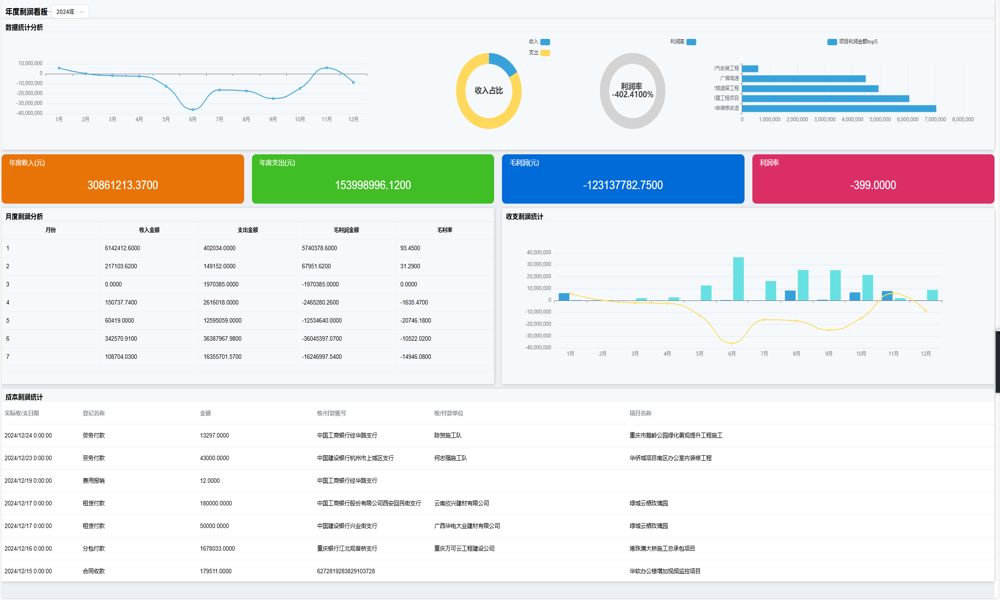The image size is (1000, 600).
Task: Click the 11月 point on blue line chart
Action: pos(327,68)
